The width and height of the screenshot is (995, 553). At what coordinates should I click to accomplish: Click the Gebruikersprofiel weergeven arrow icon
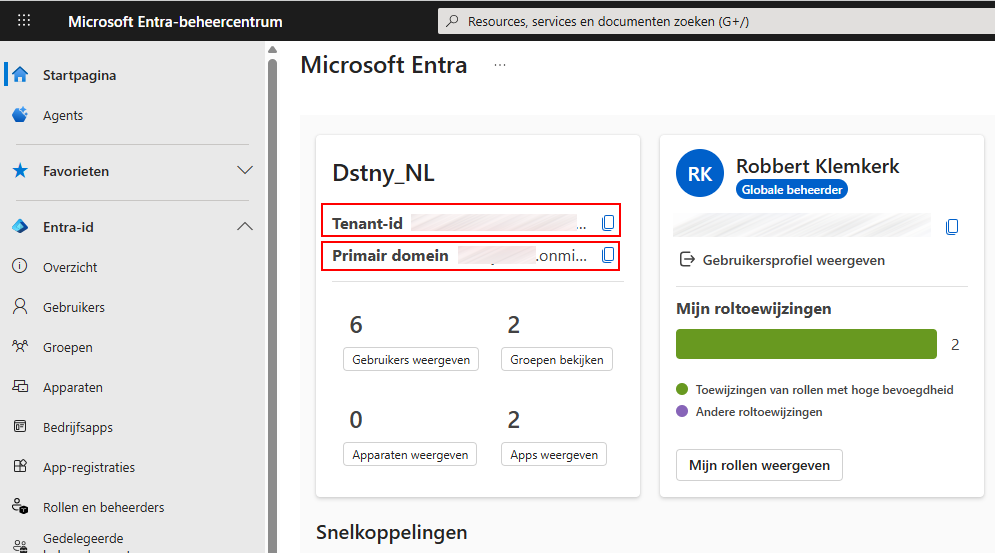click(687, 260)
